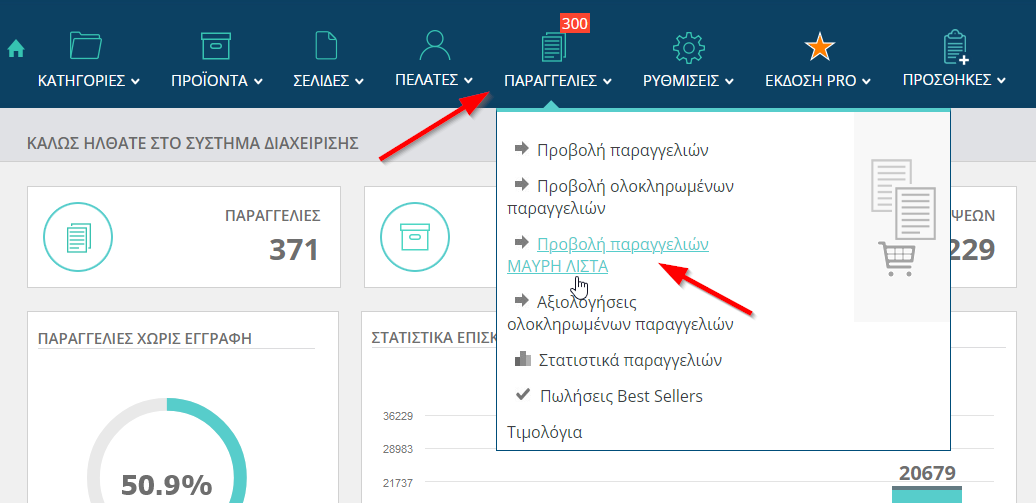Click the orange star icon above ΕΚΔΟΣΗ PRO
The image size is (1036, 503).
[x=819, y=47]
